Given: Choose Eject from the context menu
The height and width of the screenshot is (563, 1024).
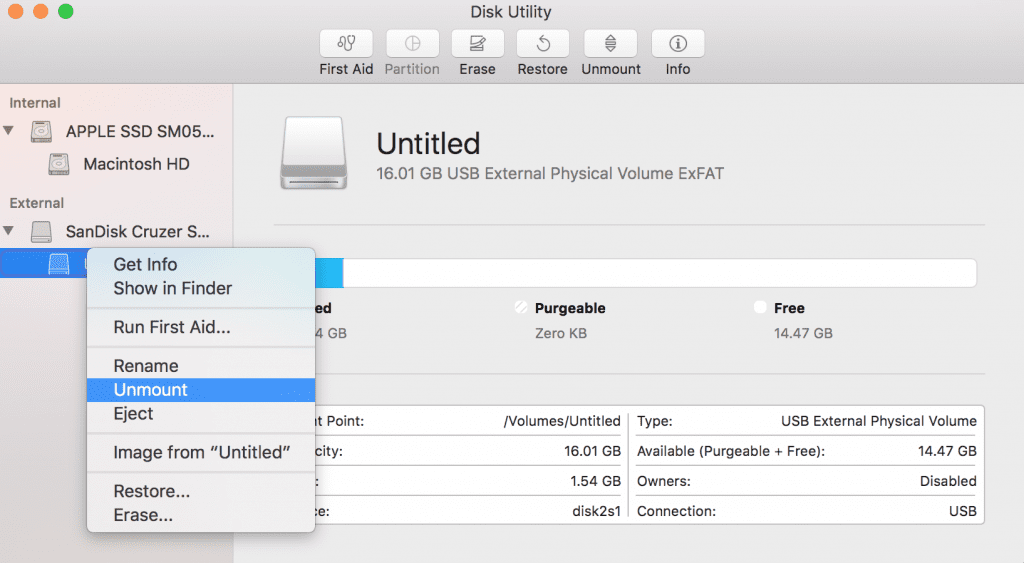Looking at the screenshot, I should [x=133, y=414].
